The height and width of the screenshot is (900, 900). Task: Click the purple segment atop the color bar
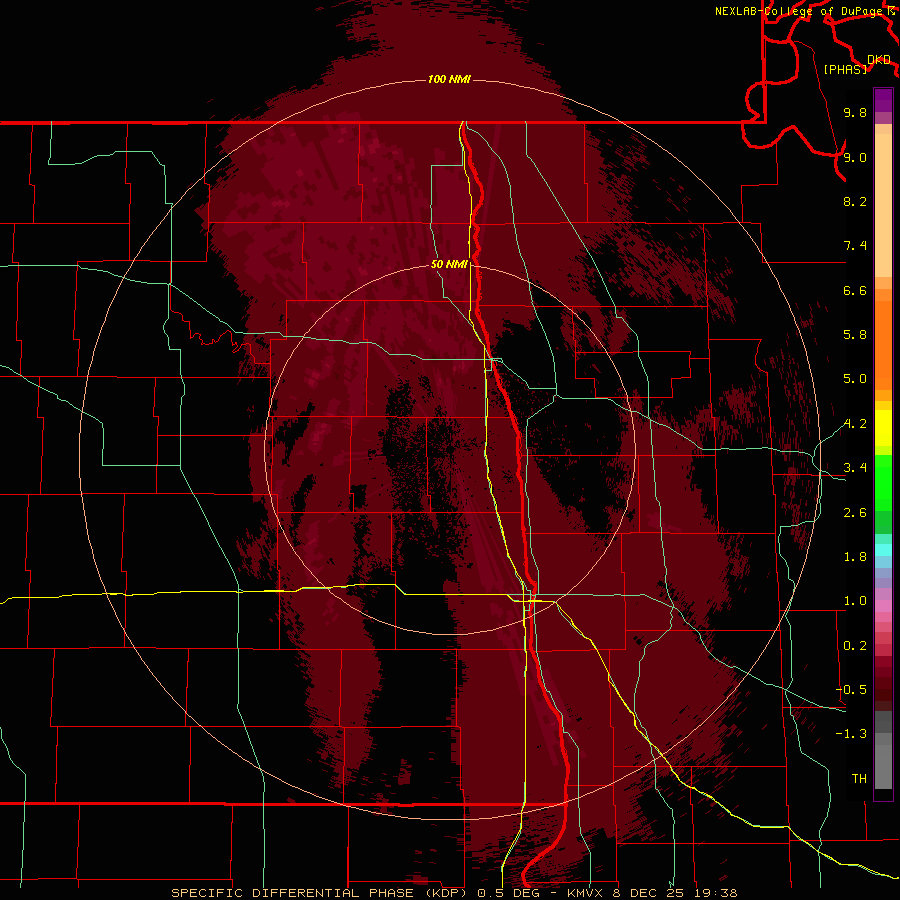click(883, 100)
